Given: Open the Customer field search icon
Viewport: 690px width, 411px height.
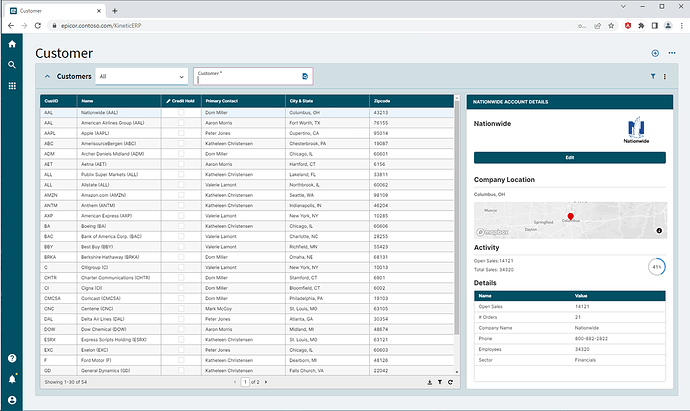Looking at the screenshot, I should [304, 76].
